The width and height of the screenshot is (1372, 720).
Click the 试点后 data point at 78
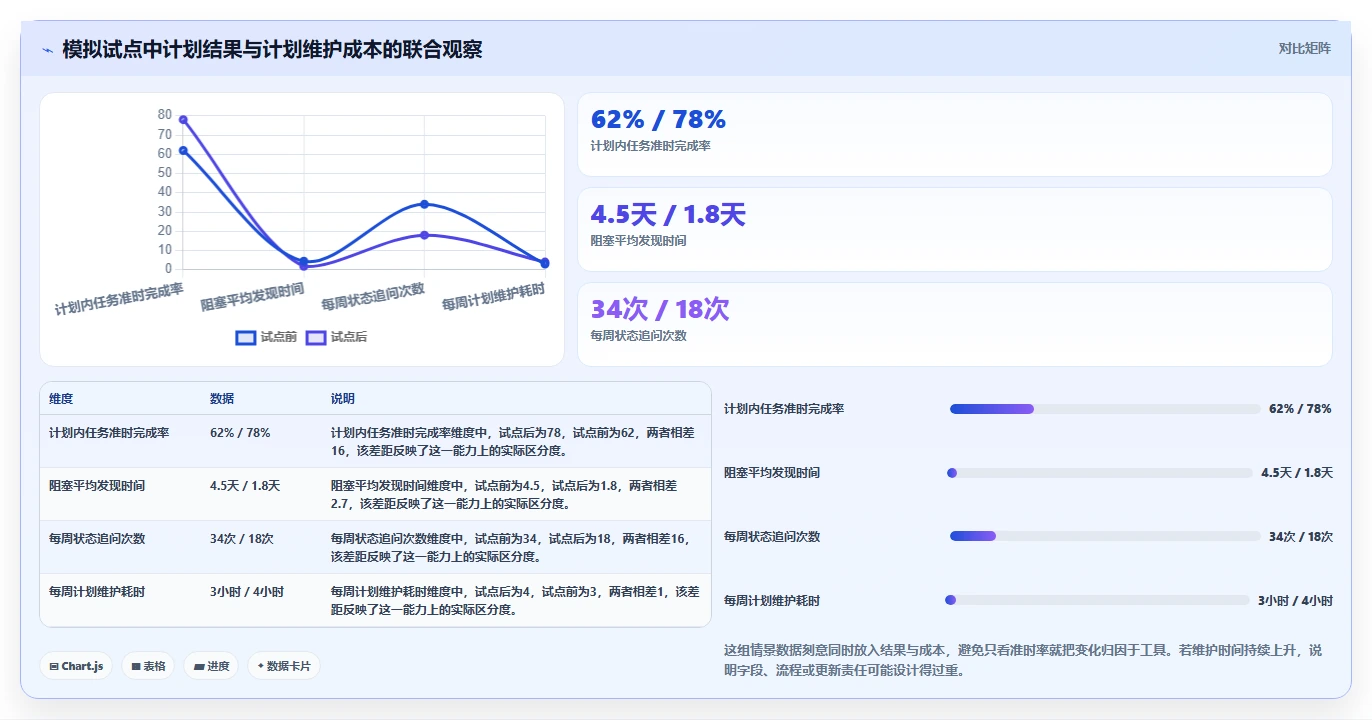point(183,120)
